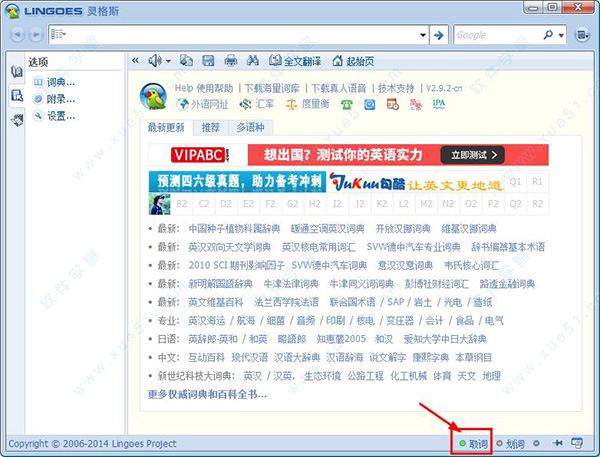Click the blue go arrow beside the search box
This screenshot has height=457, width=600.
[439, 35]
